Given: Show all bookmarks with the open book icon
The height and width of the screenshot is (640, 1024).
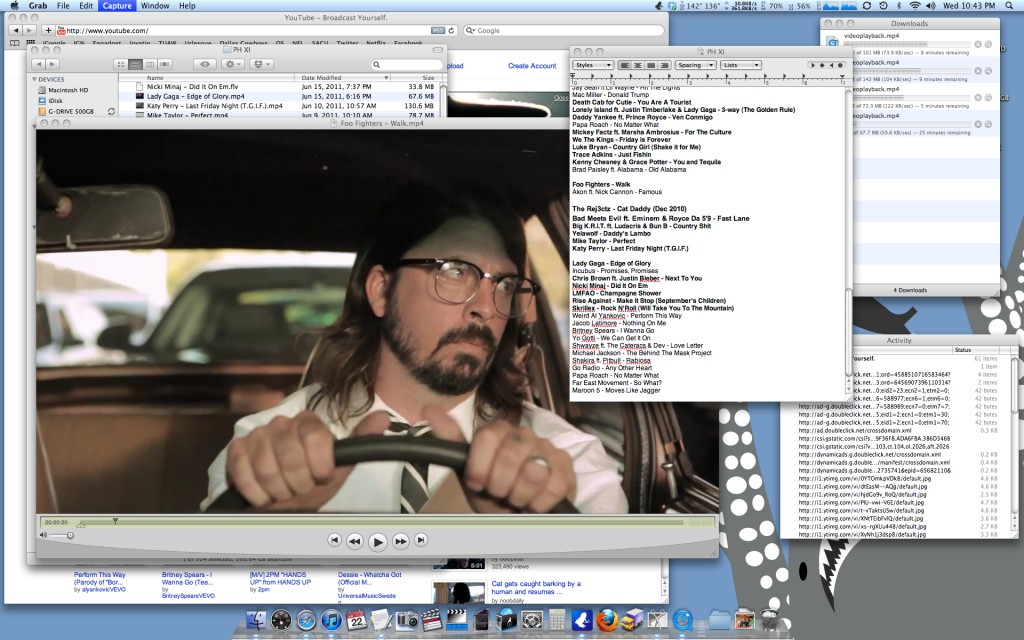Looking at the screenshot, I should tap(14, 43).
